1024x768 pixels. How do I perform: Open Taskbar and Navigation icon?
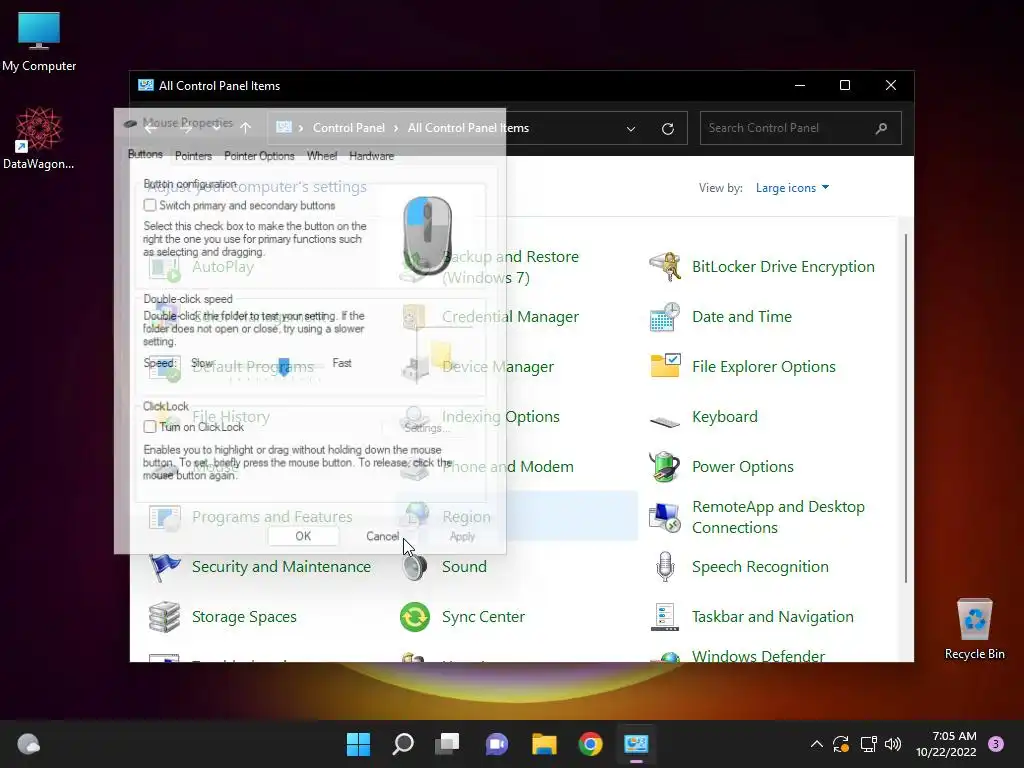[x=665, y=616]
